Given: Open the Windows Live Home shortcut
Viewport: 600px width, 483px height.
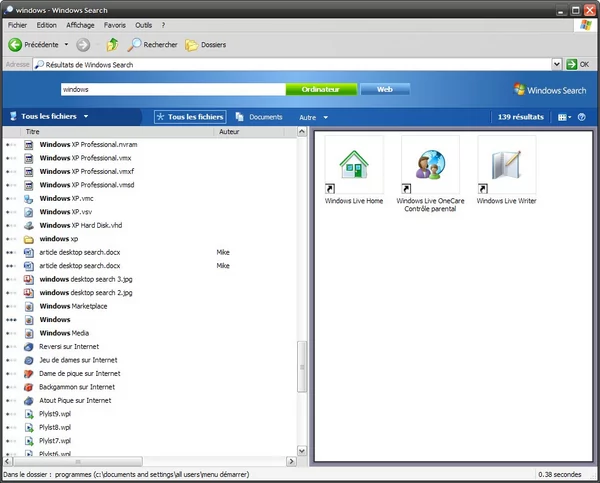Looking at the screenshot, I should [x=354, y=170].
